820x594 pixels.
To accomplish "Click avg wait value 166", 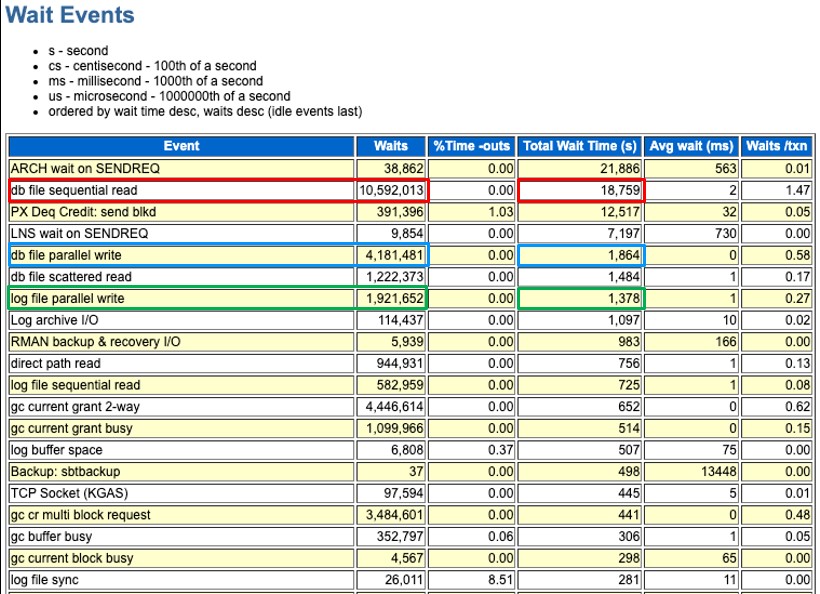I will pyautogui.click(x=725, y=341).
